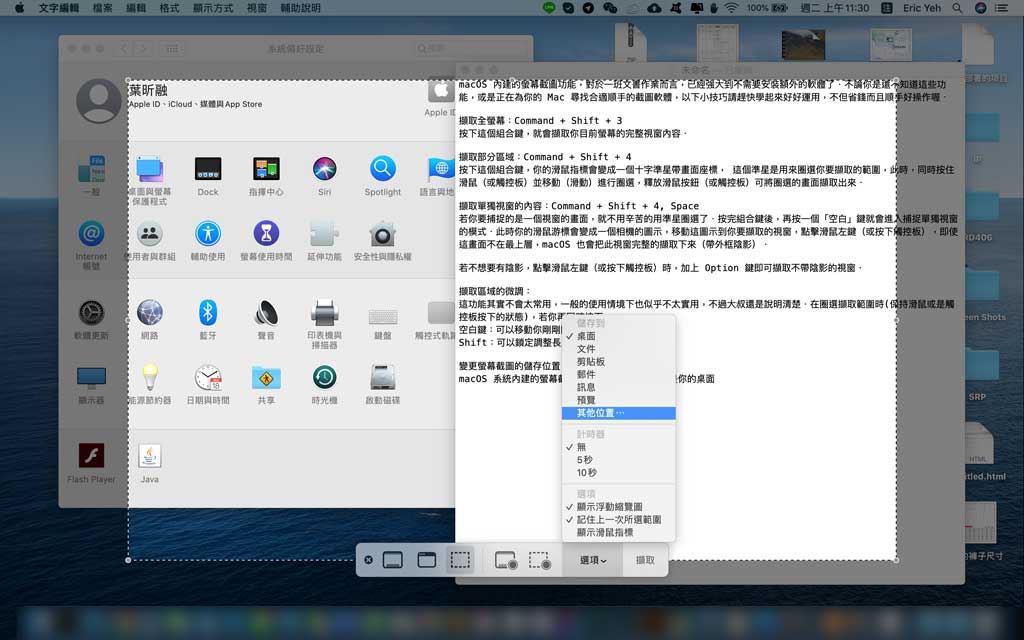Click the Wi-Fi status icon in menu bar
The height and width of the screenshot is (640, 1024).
pos(731,8)
